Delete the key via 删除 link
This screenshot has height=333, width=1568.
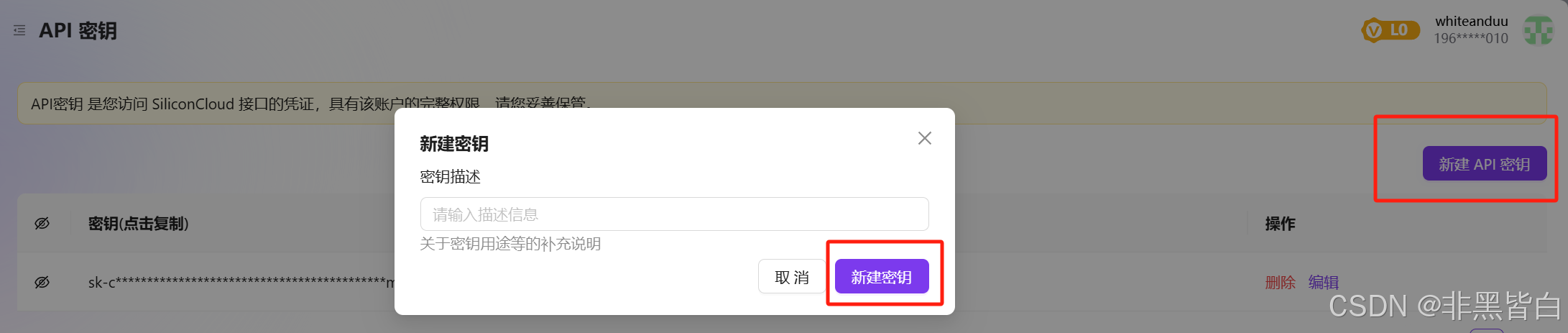1280,282
